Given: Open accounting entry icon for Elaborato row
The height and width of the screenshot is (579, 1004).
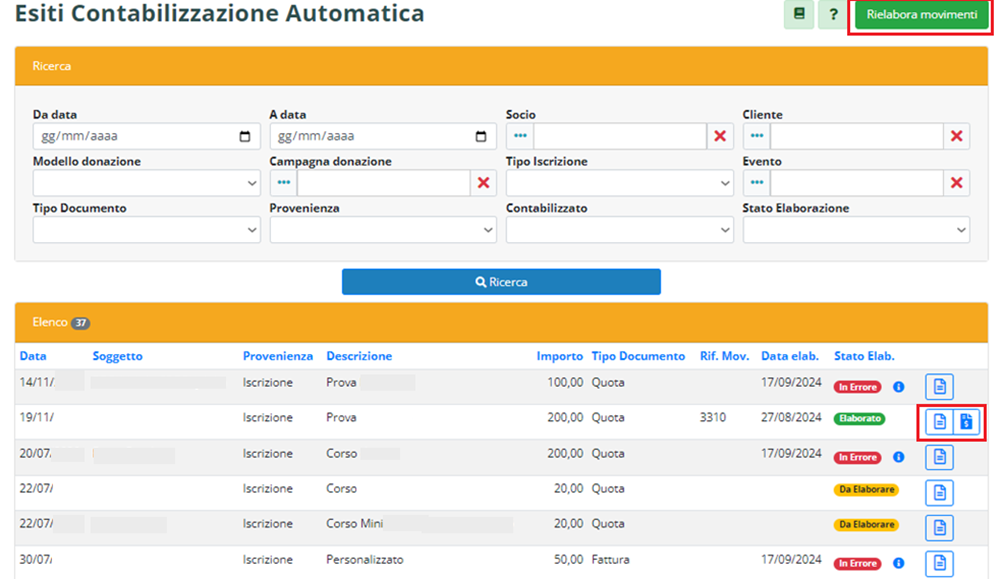Looking at the screenshot, I should [966, 421].
